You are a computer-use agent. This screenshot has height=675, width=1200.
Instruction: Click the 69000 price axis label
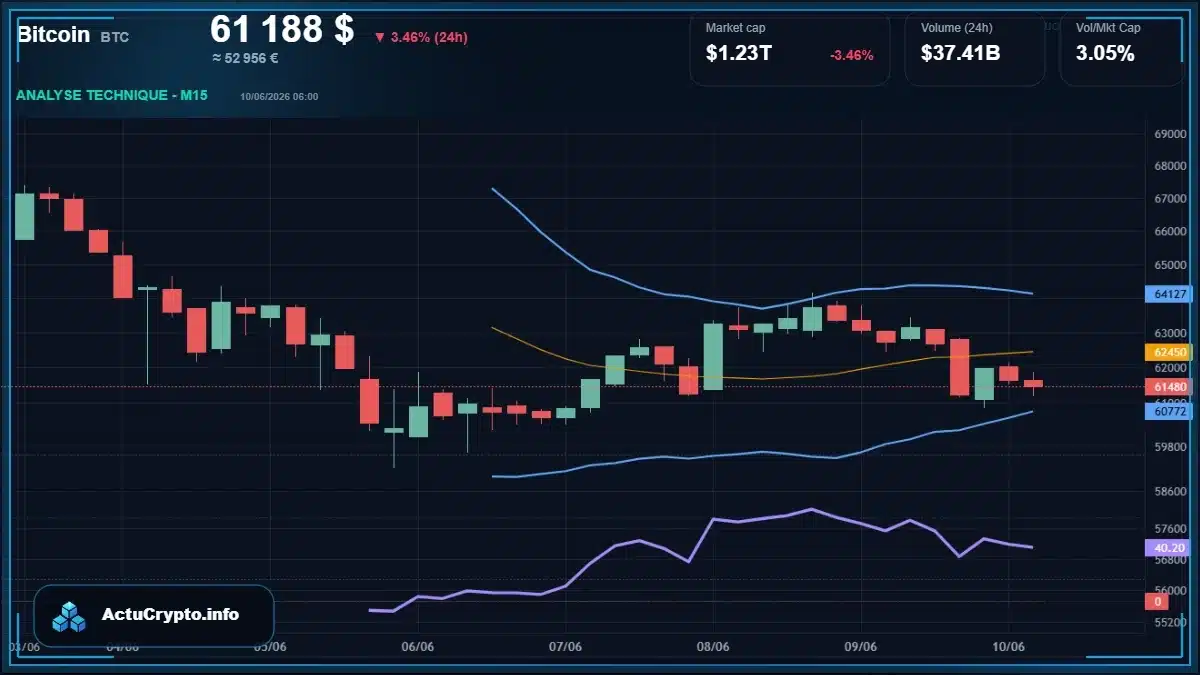pos(1170,134)
